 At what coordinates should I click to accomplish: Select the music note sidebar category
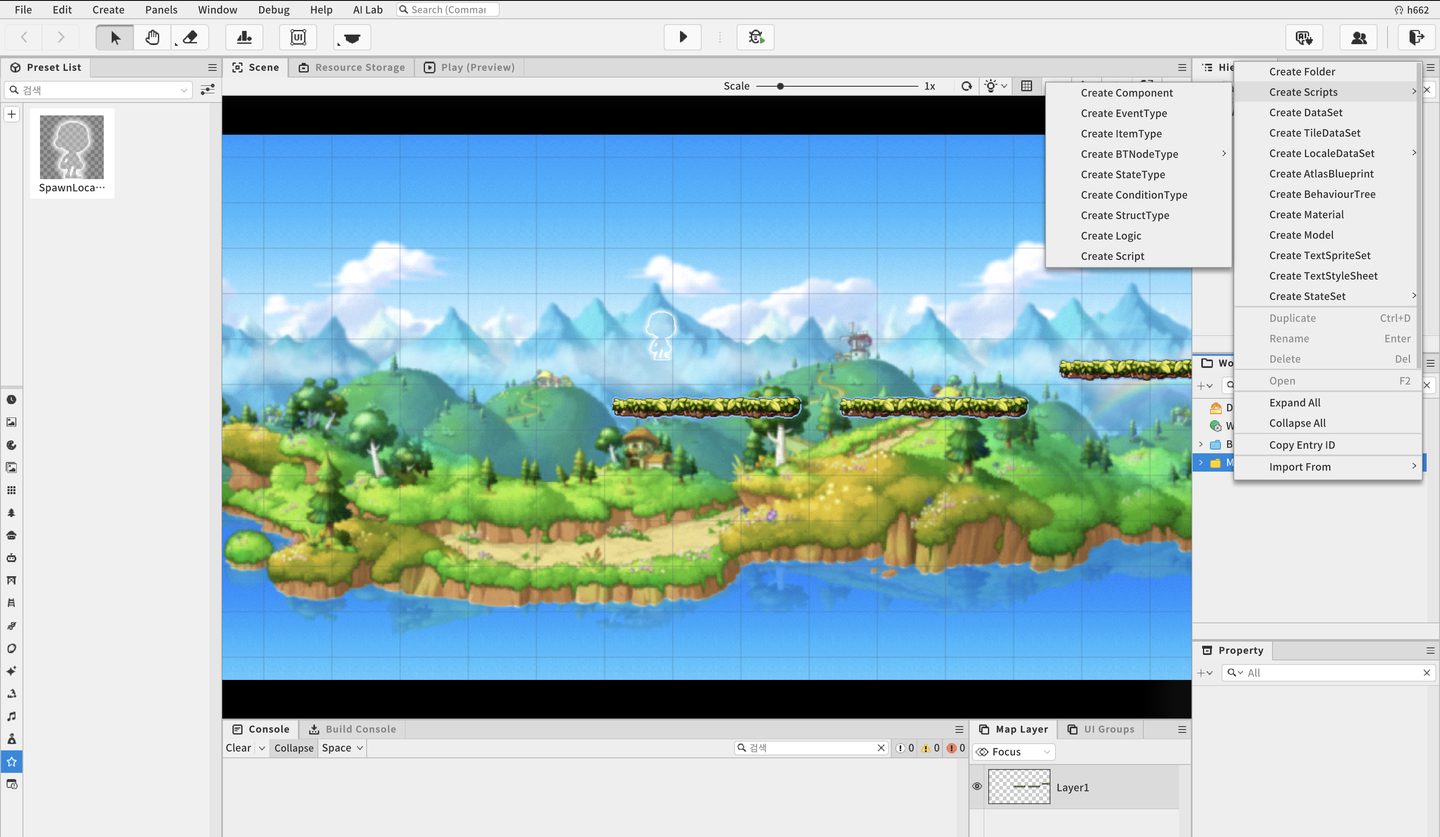tap(12, 716)
